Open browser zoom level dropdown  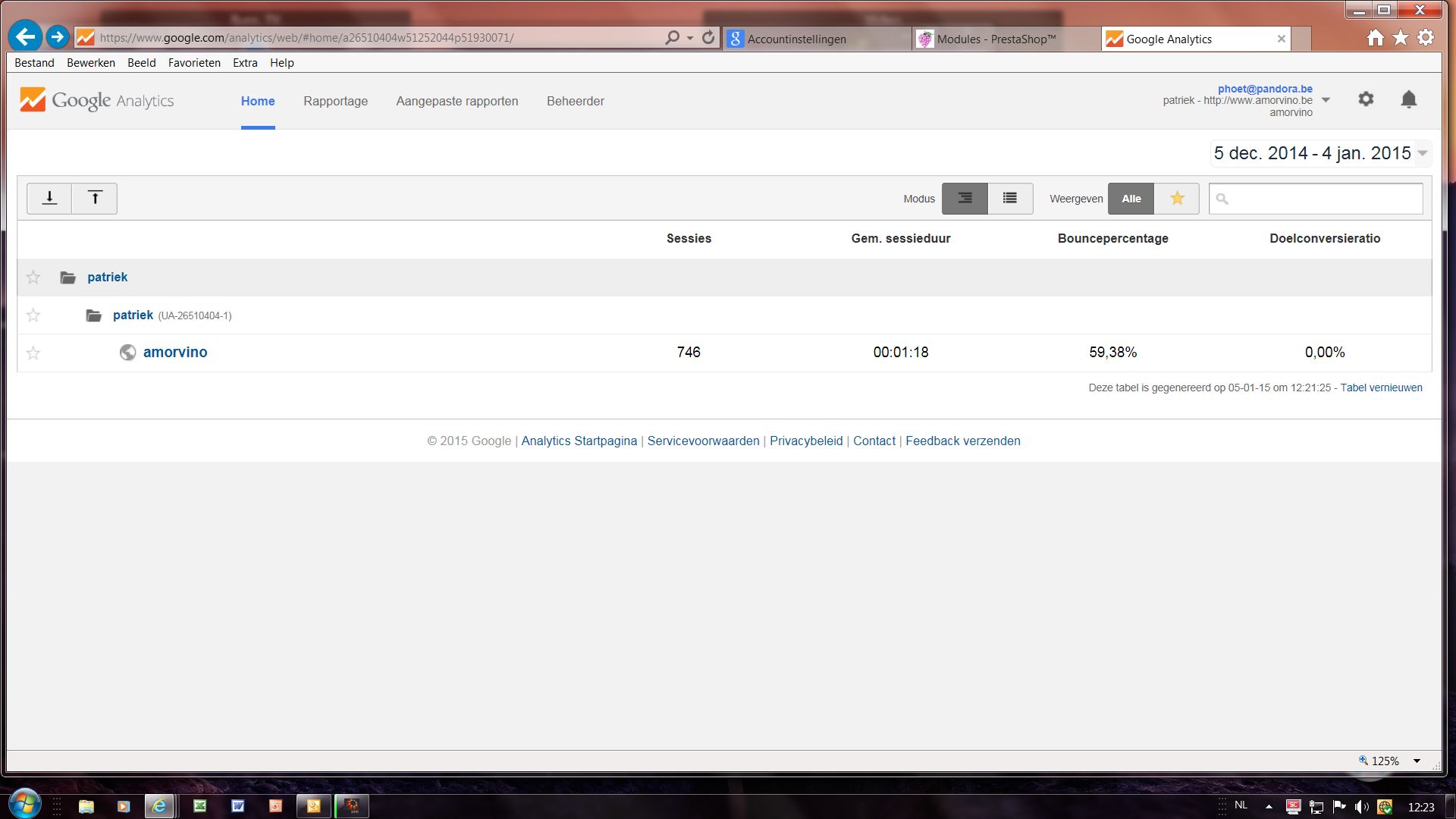(1417, 761)
